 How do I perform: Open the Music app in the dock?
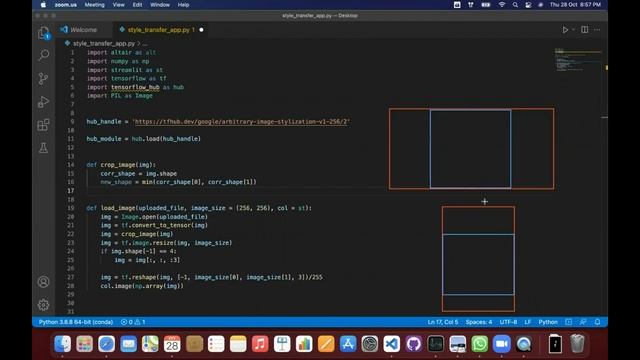260,344
